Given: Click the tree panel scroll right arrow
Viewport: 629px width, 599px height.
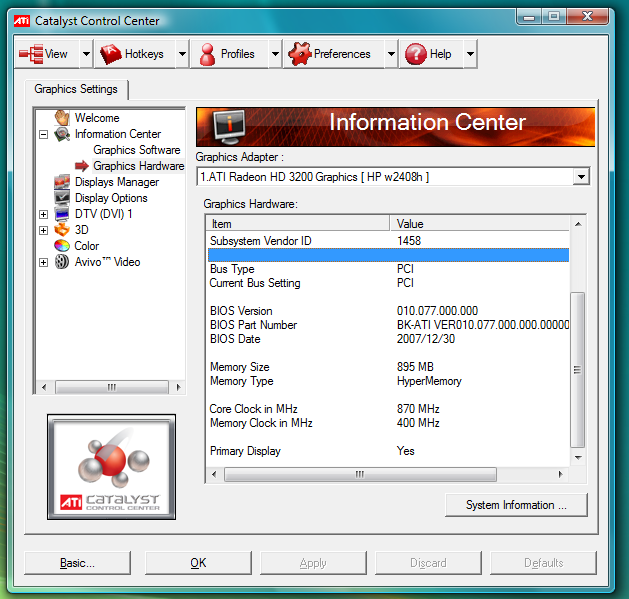Looking at the screenshot, I should pyautogui.click(x=179, y=387).
